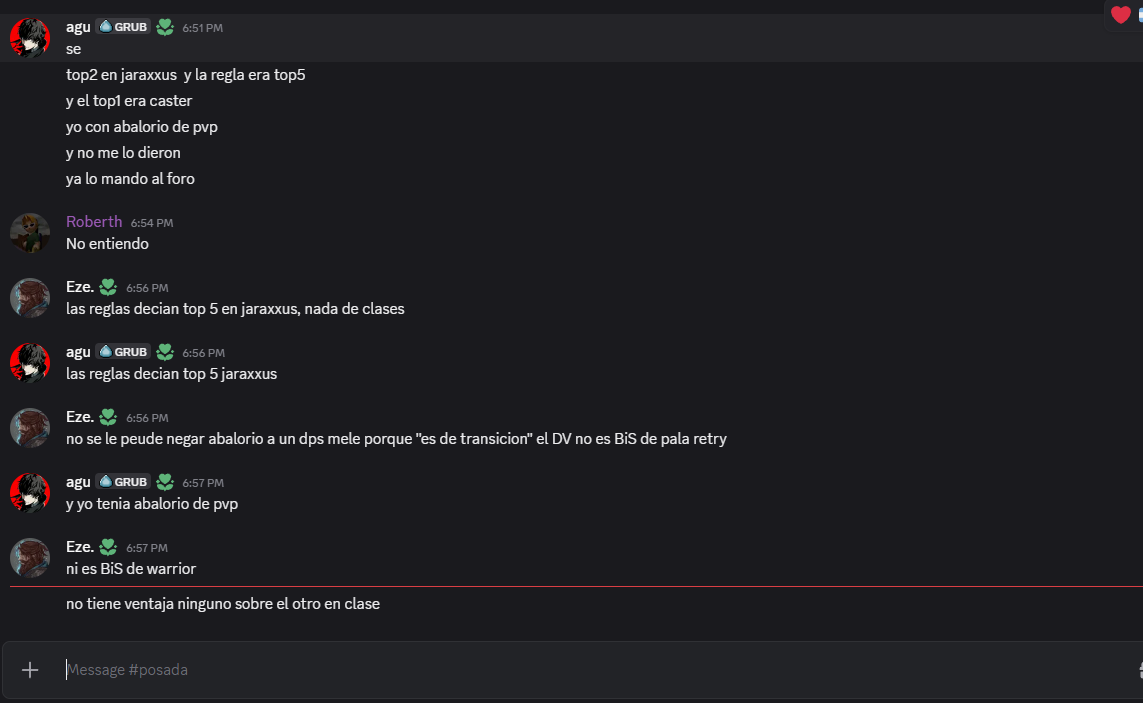Click green role icon next to agu at 6:57 PM
This screenshot has height=703, width=1143.
click(x=165, y=482)
